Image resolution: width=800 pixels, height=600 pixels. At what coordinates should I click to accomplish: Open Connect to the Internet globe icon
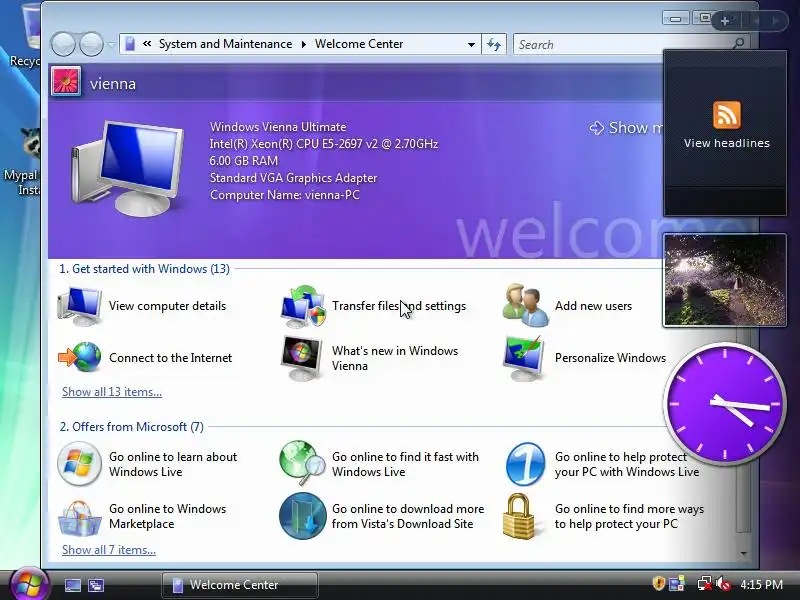click(80, 357)
